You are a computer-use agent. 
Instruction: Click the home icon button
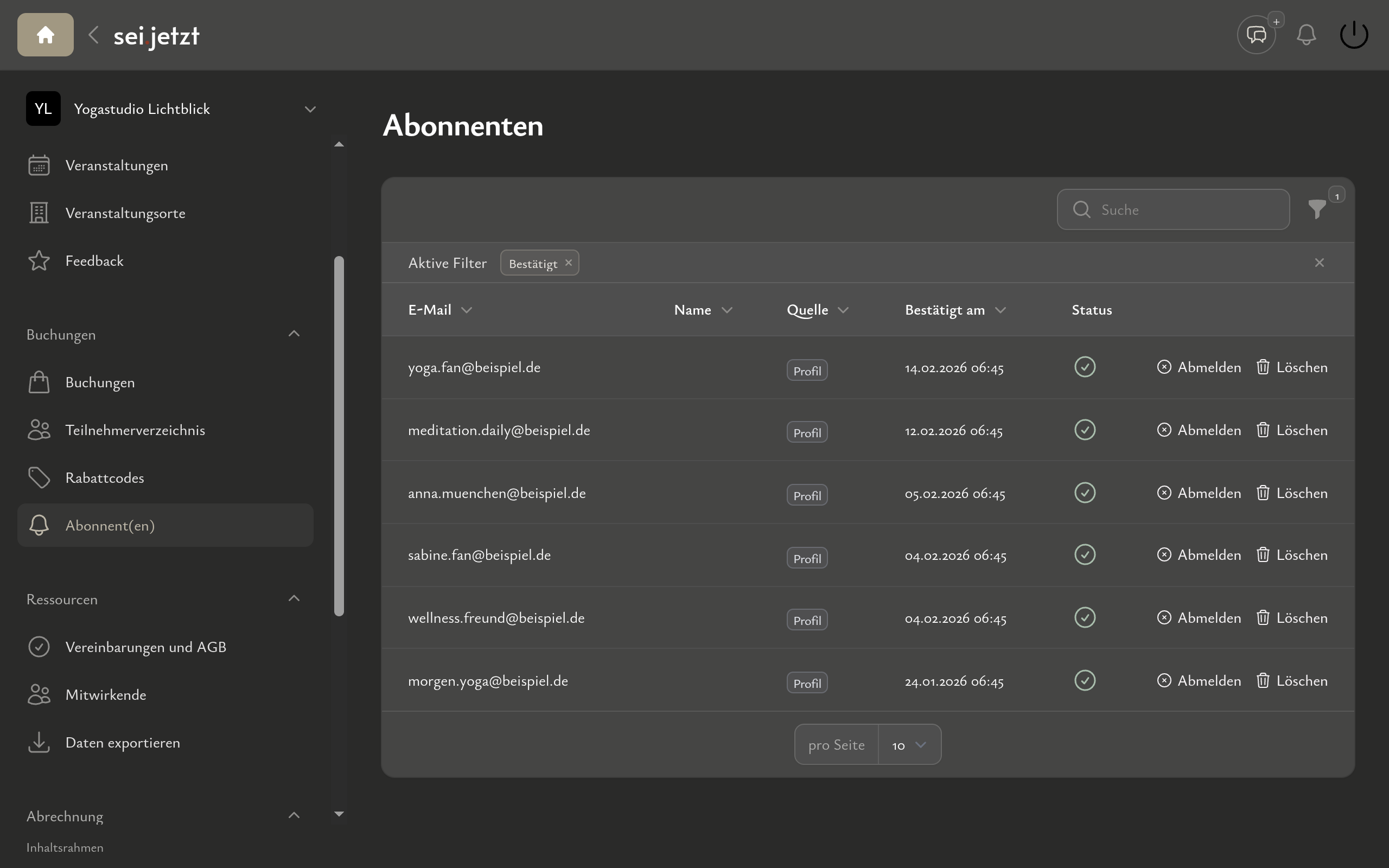pos(46,35)
